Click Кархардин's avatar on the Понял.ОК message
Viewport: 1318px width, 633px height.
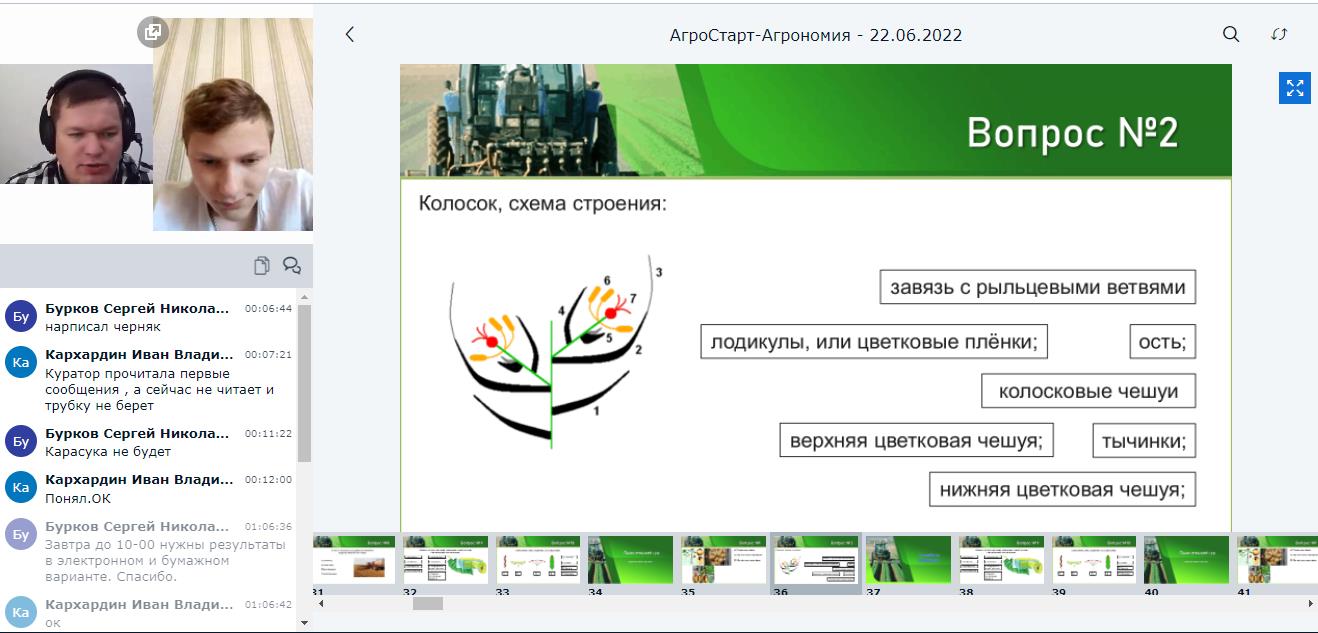pos(21,488)
